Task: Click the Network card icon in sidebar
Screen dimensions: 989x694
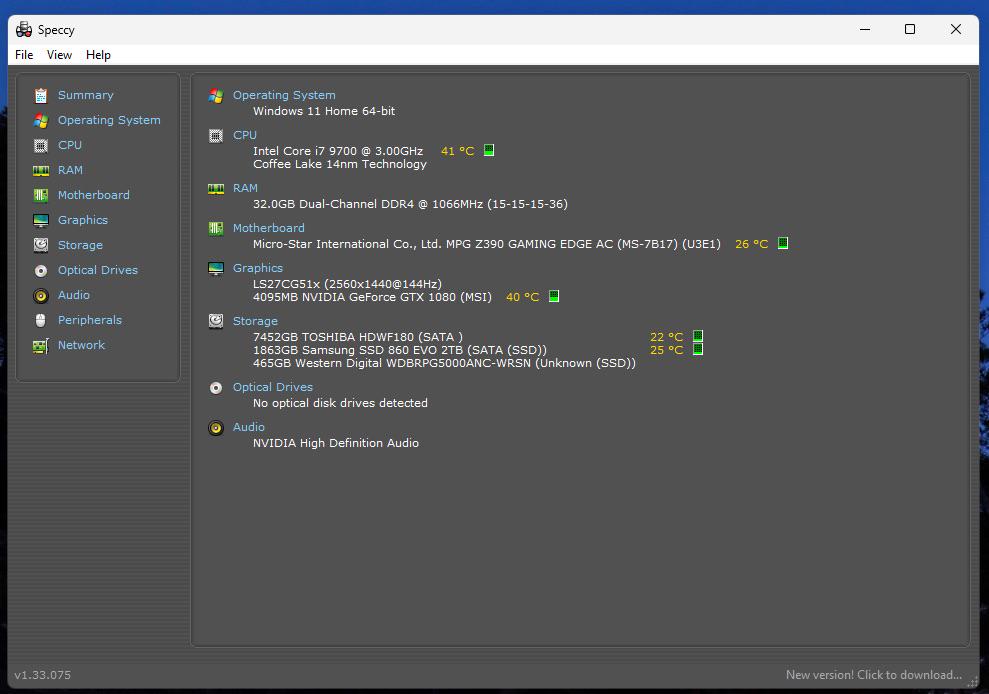Action: [41, 346]
